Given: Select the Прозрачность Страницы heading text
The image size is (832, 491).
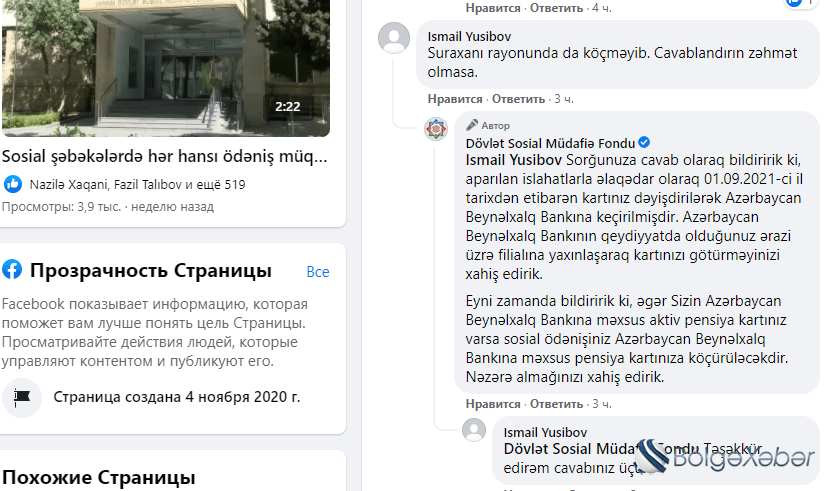Looking at the screenshot, I should click(x=151, y=270).
